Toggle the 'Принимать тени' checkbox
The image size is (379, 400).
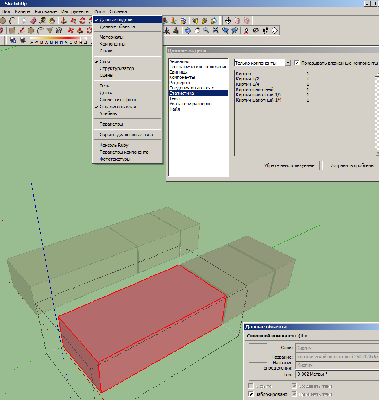point(294,394)
